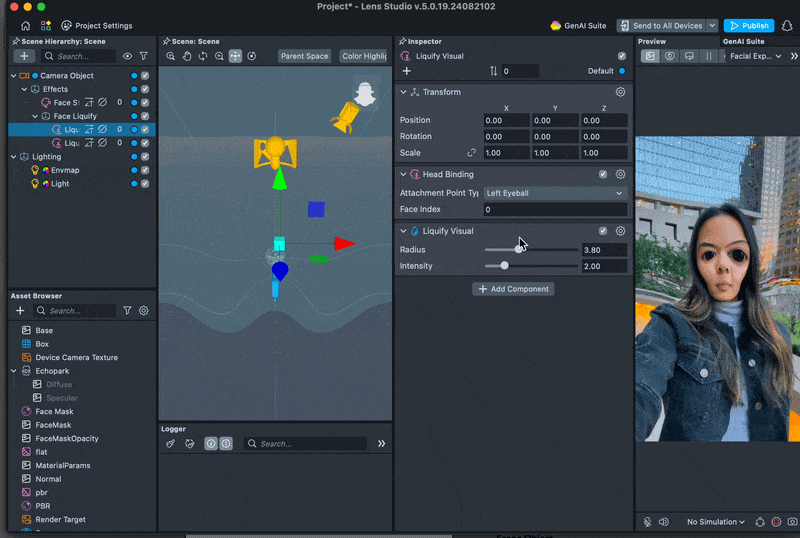Toggle the Camera Object enabled checkbox
This screenshot has height=538, width=800.
(145, 76)
